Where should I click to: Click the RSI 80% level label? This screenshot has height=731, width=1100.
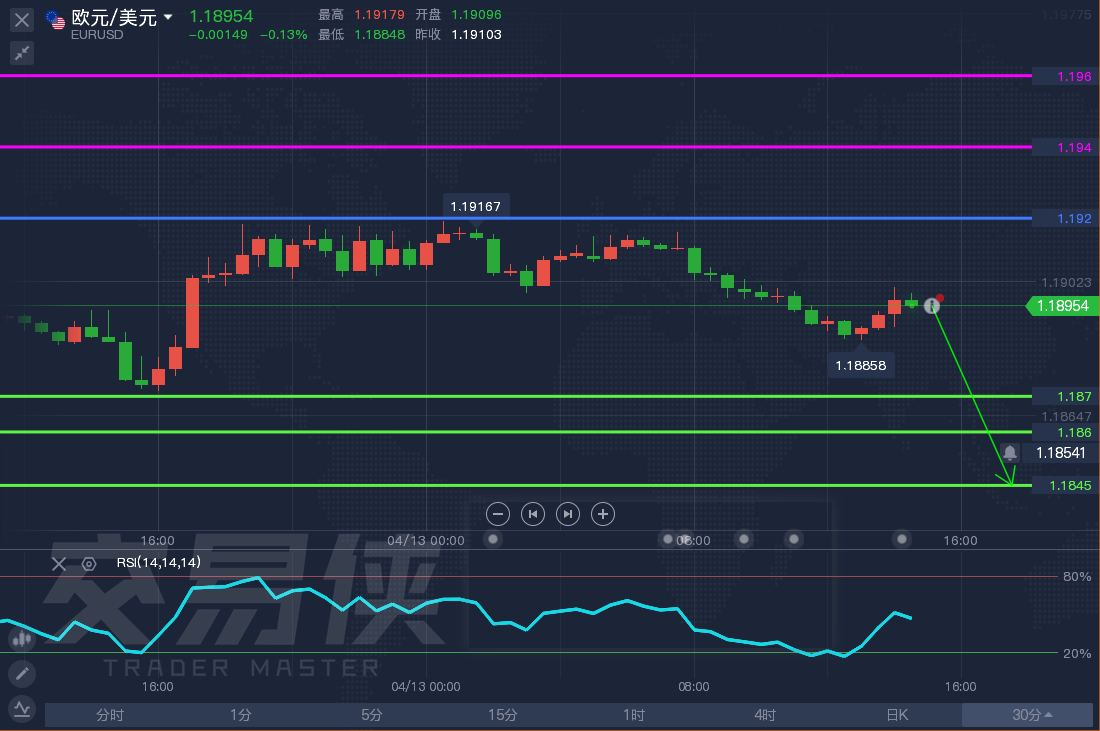tap(1077, 577)
